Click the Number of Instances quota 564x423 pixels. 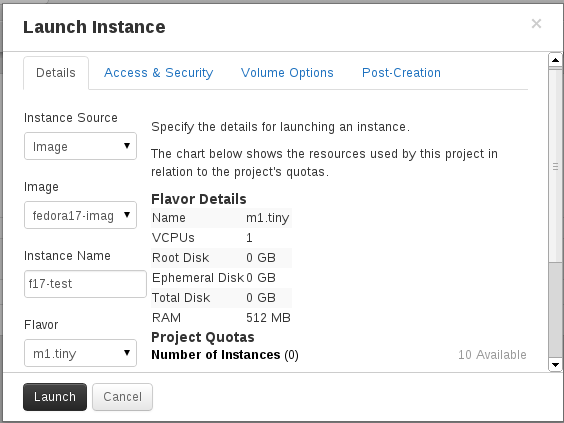pos(225,355)
